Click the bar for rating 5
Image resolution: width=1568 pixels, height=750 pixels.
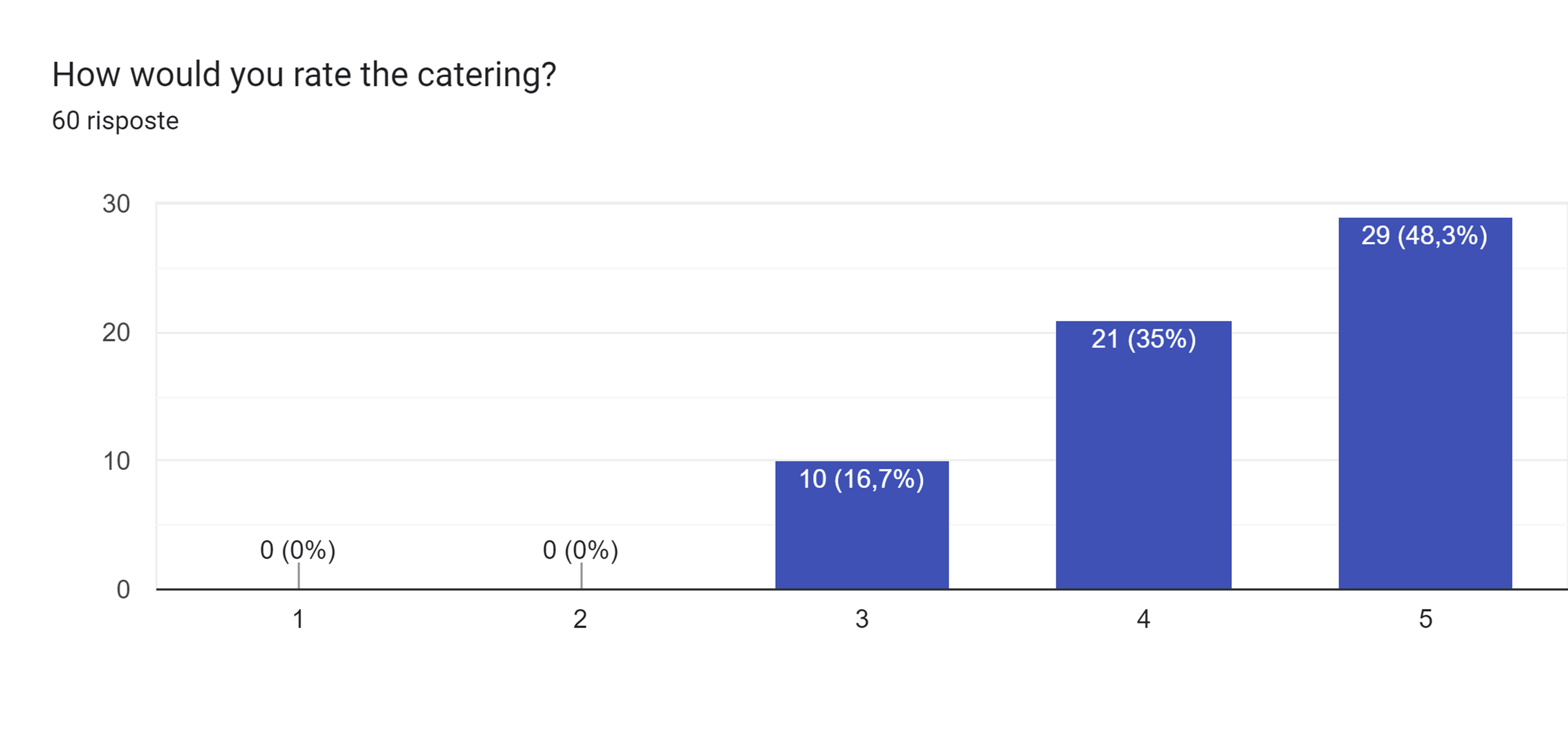tap(1425, 403)
